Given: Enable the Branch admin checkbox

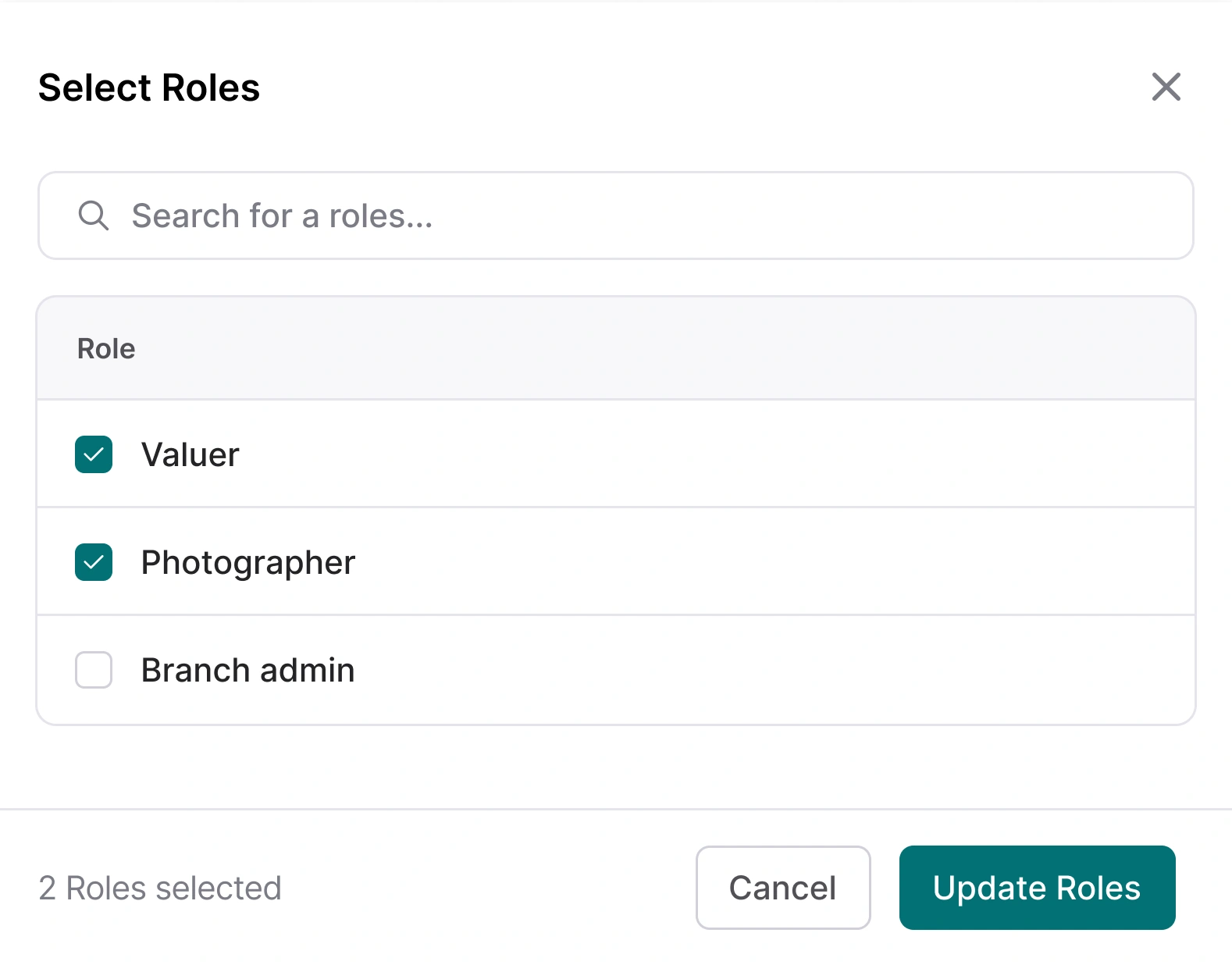Looking at the screenshot, I should coord(94,670).
